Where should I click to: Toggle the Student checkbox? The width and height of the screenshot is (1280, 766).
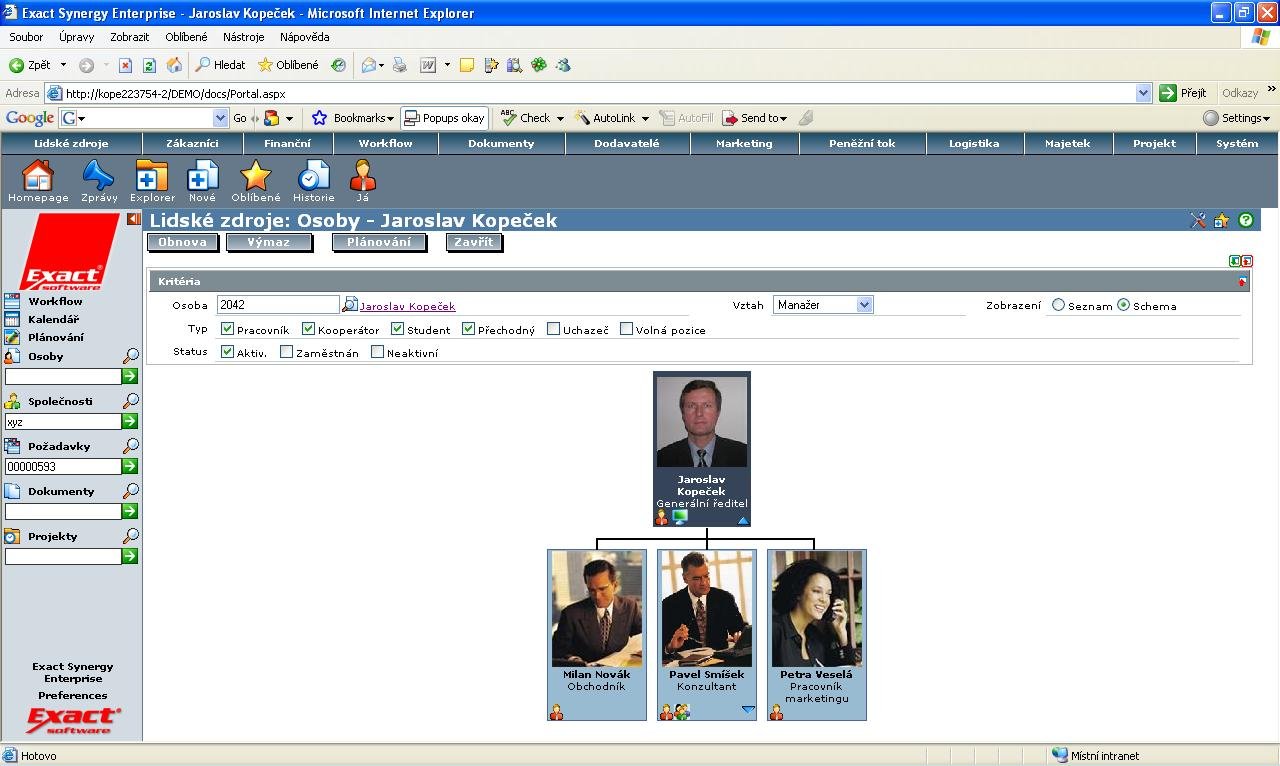(397, 329)
